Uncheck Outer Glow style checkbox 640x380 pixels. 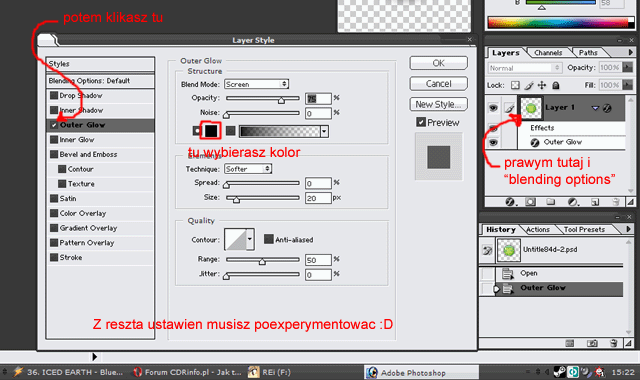(54, 125)
